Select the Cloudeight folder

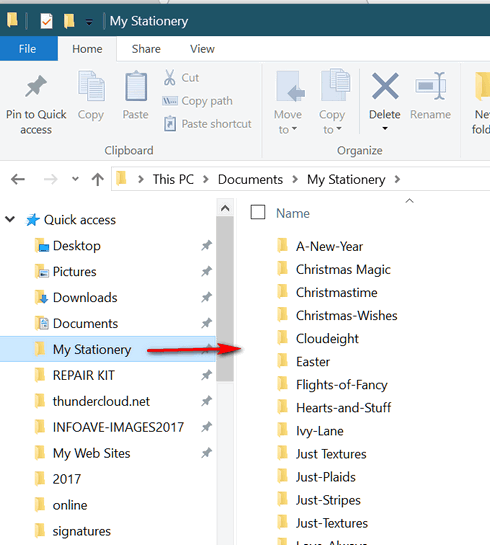coord(327,339)
